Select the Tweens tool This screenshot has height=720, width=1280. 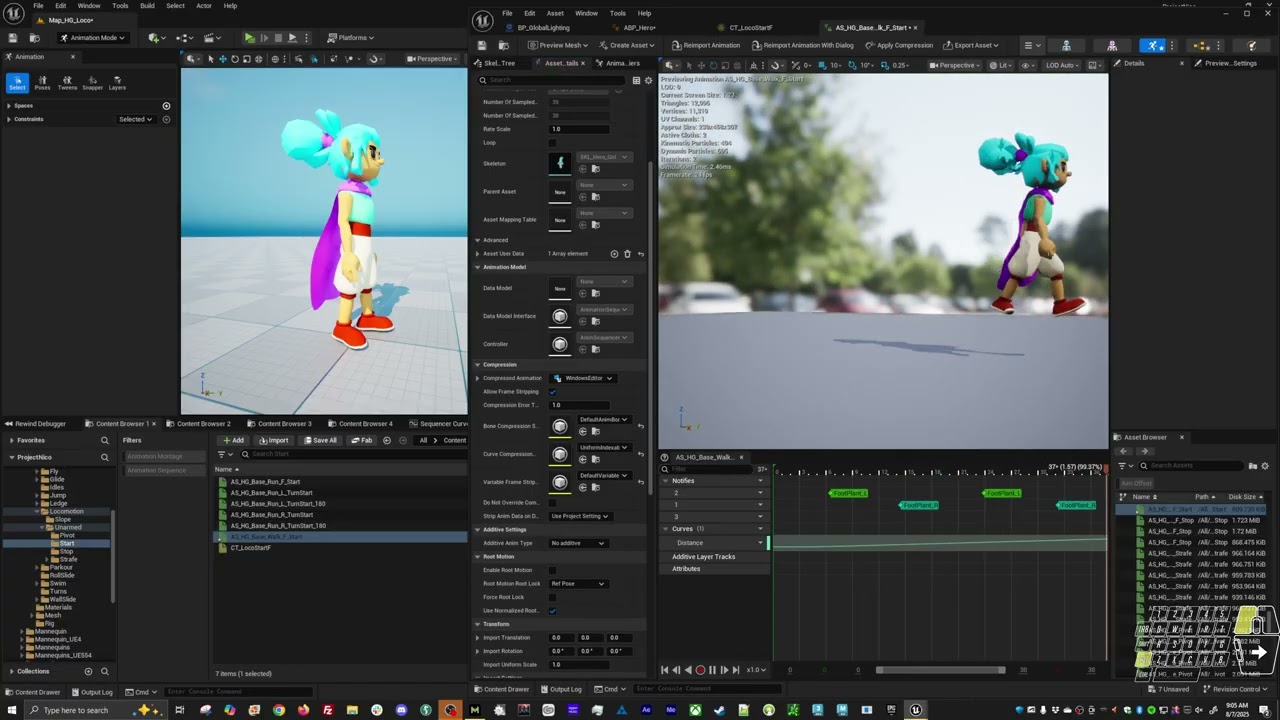coord(67,82)
